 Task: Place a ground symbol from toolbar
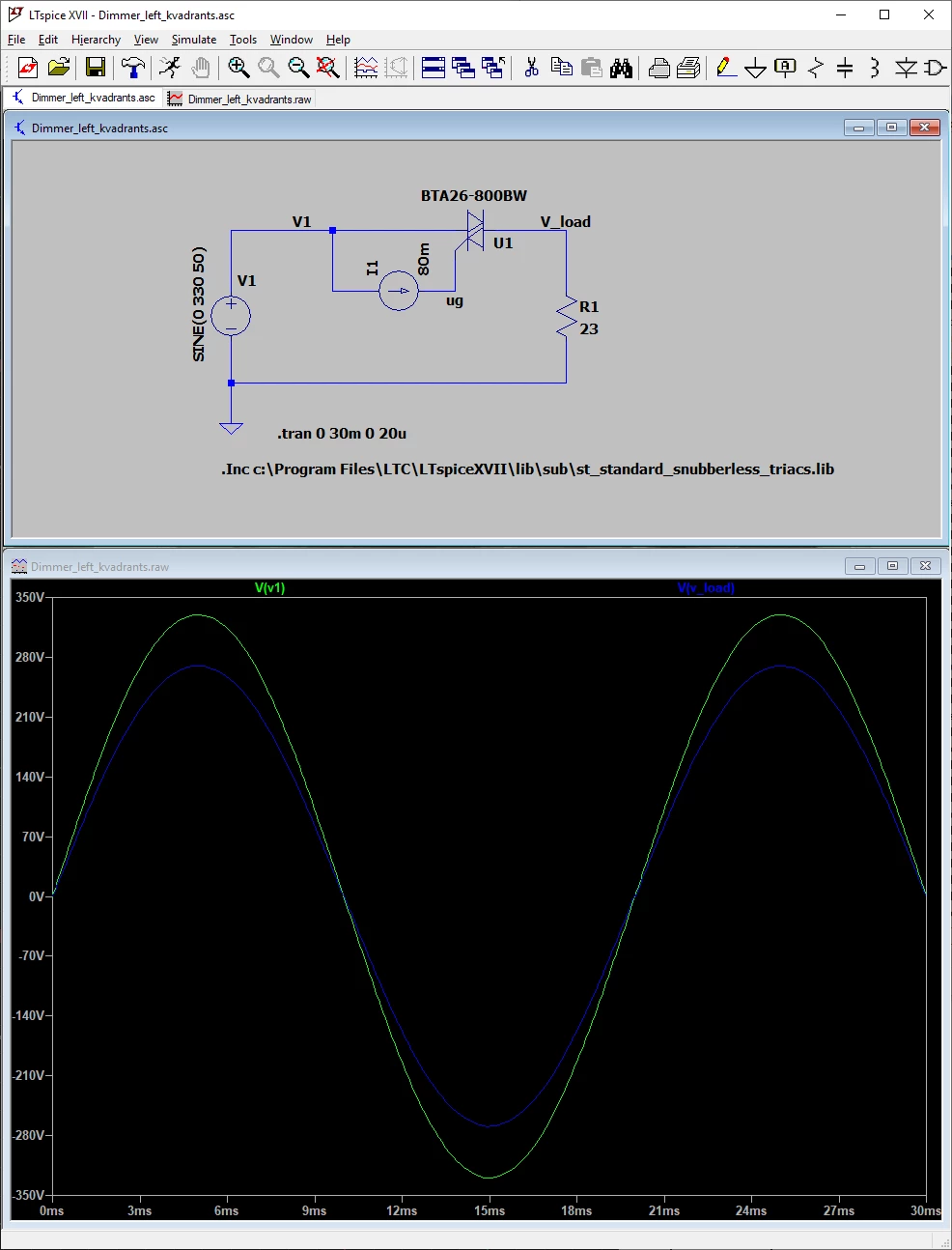coord(756,67)
